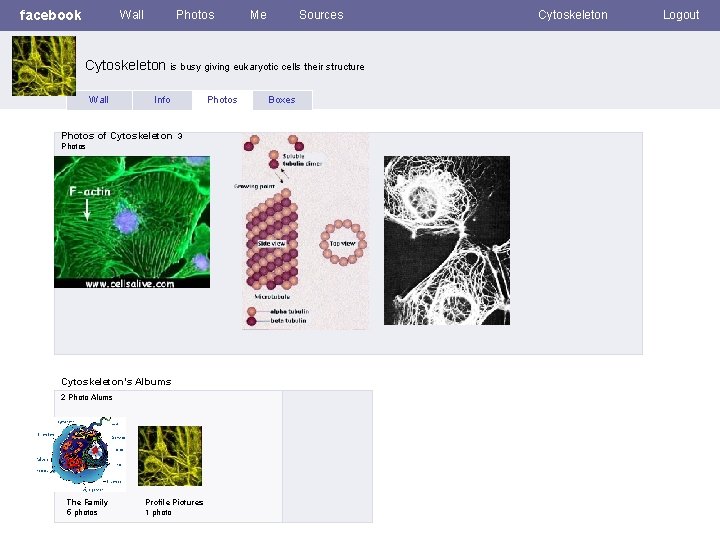The width and height of the screenshot is (720, 540).
Task: Open the Profile Pictures album thumbnail
Action: (x=170, y=456)
